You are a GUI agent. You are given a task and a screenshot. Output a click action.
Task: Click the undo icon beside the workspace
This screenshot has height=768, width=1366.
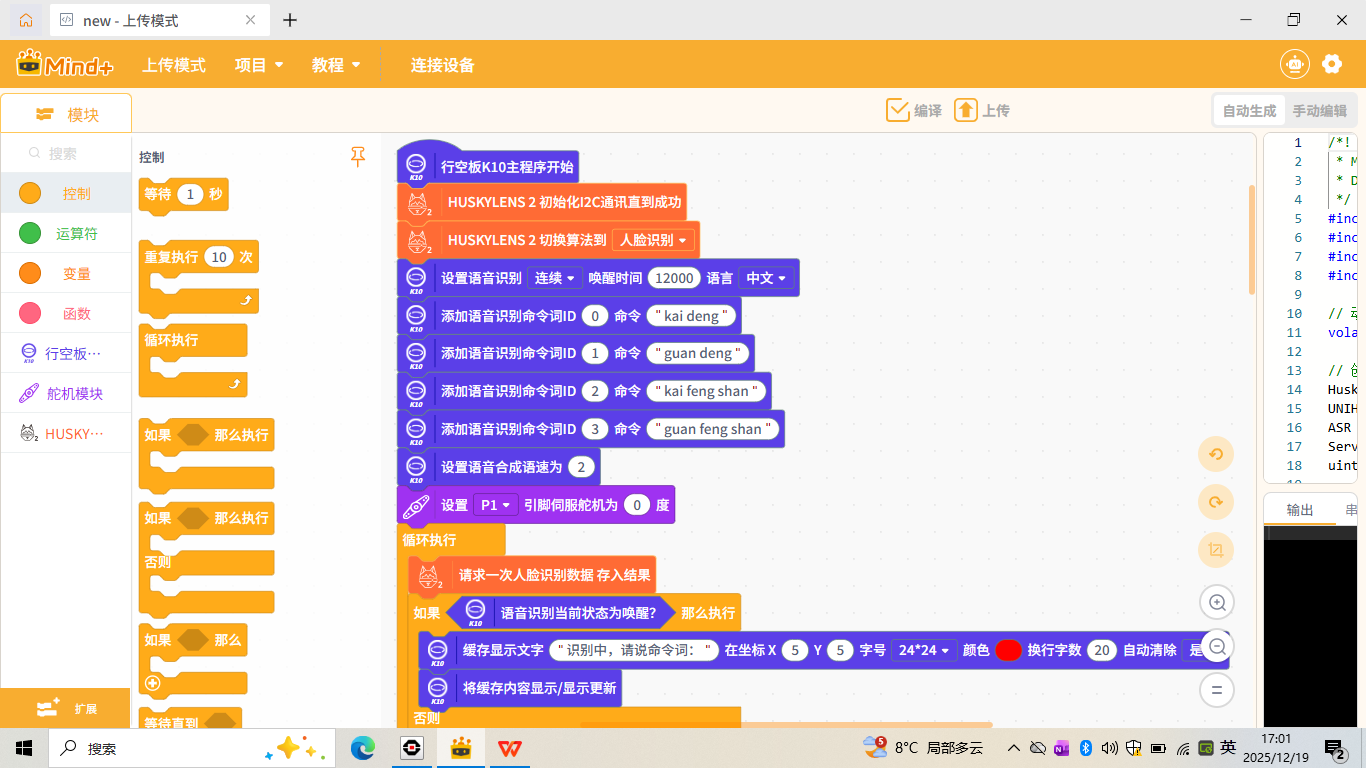(x=1216, y=454)
